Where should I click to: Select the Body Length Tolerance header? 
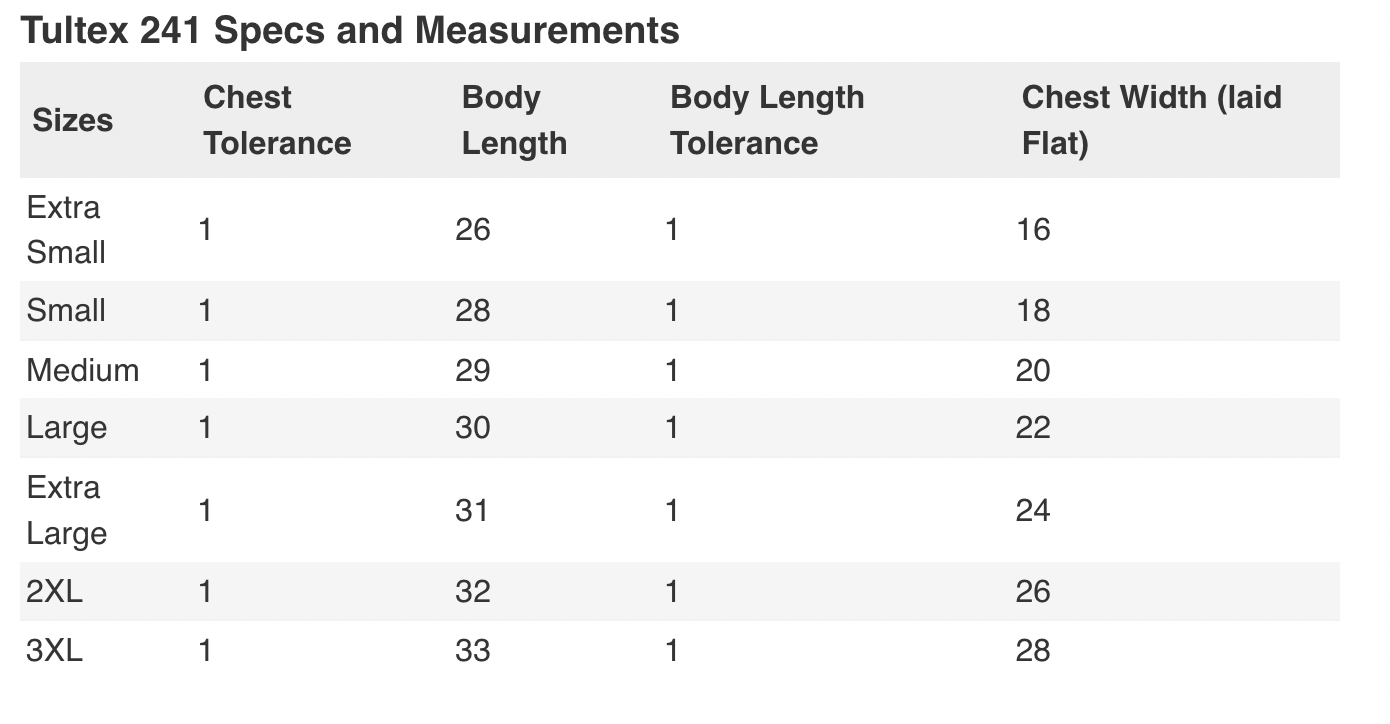coord(767,120)
